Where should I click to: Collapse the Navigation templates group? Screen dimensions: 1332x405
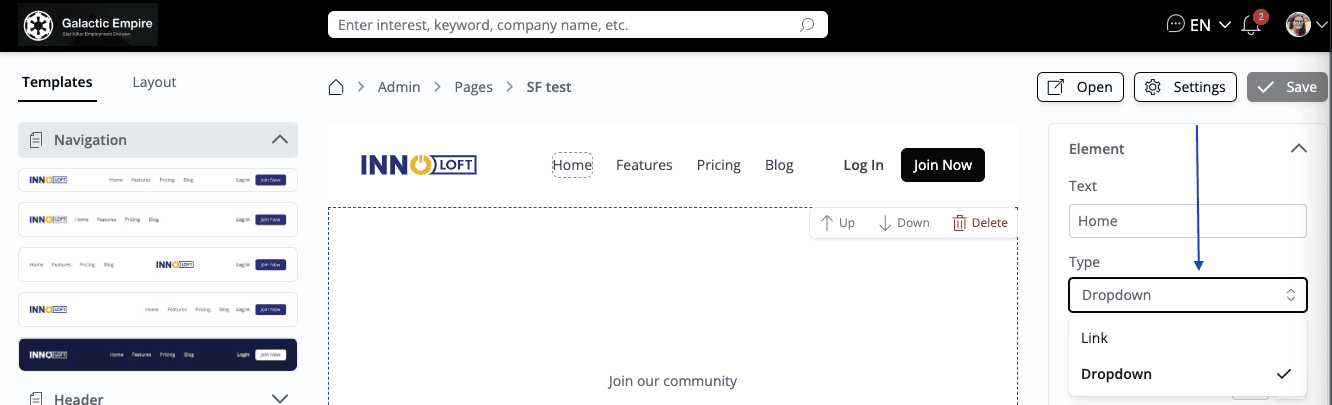pos(280,140)
